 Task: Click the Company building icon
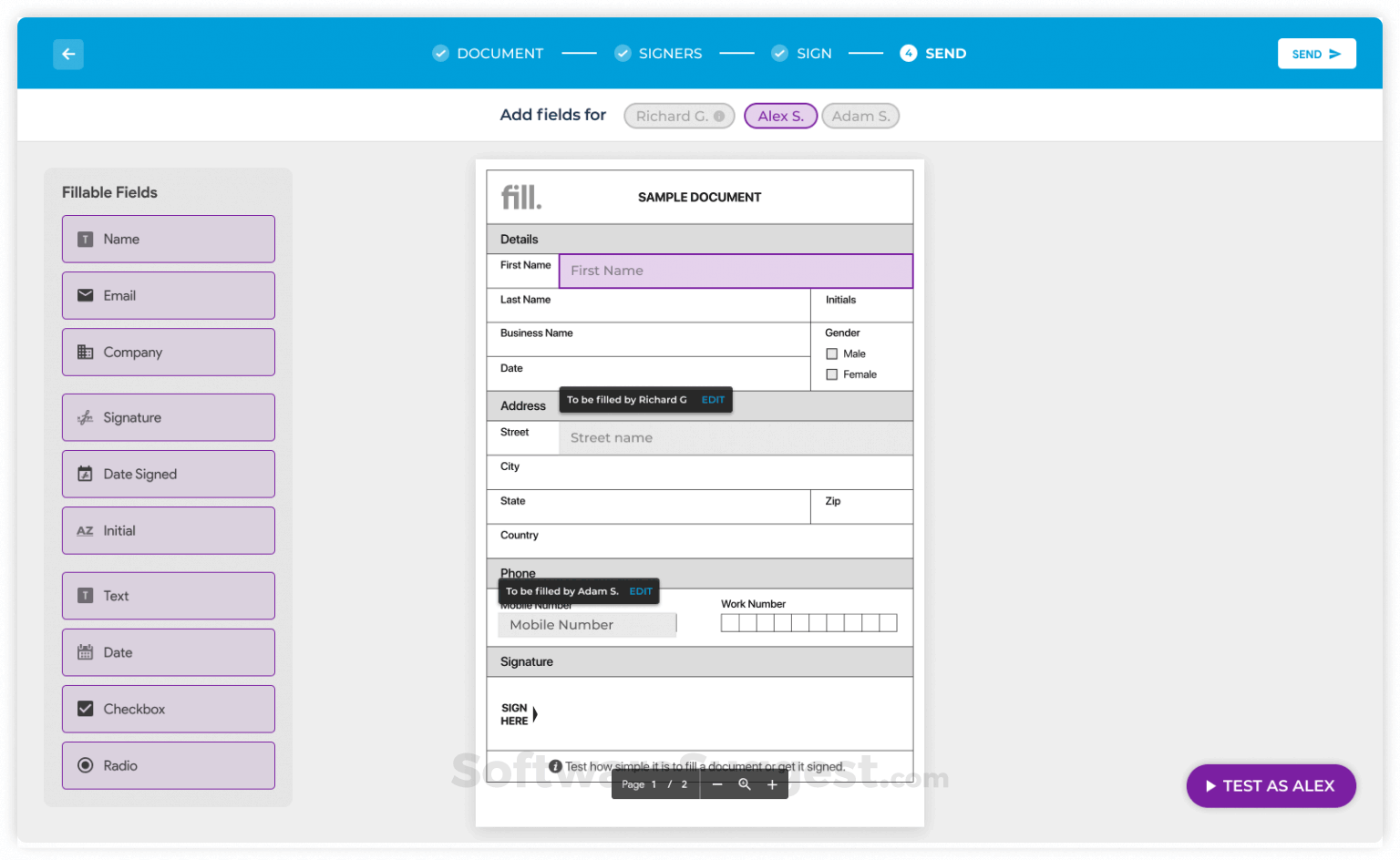[x=85, y=352]
